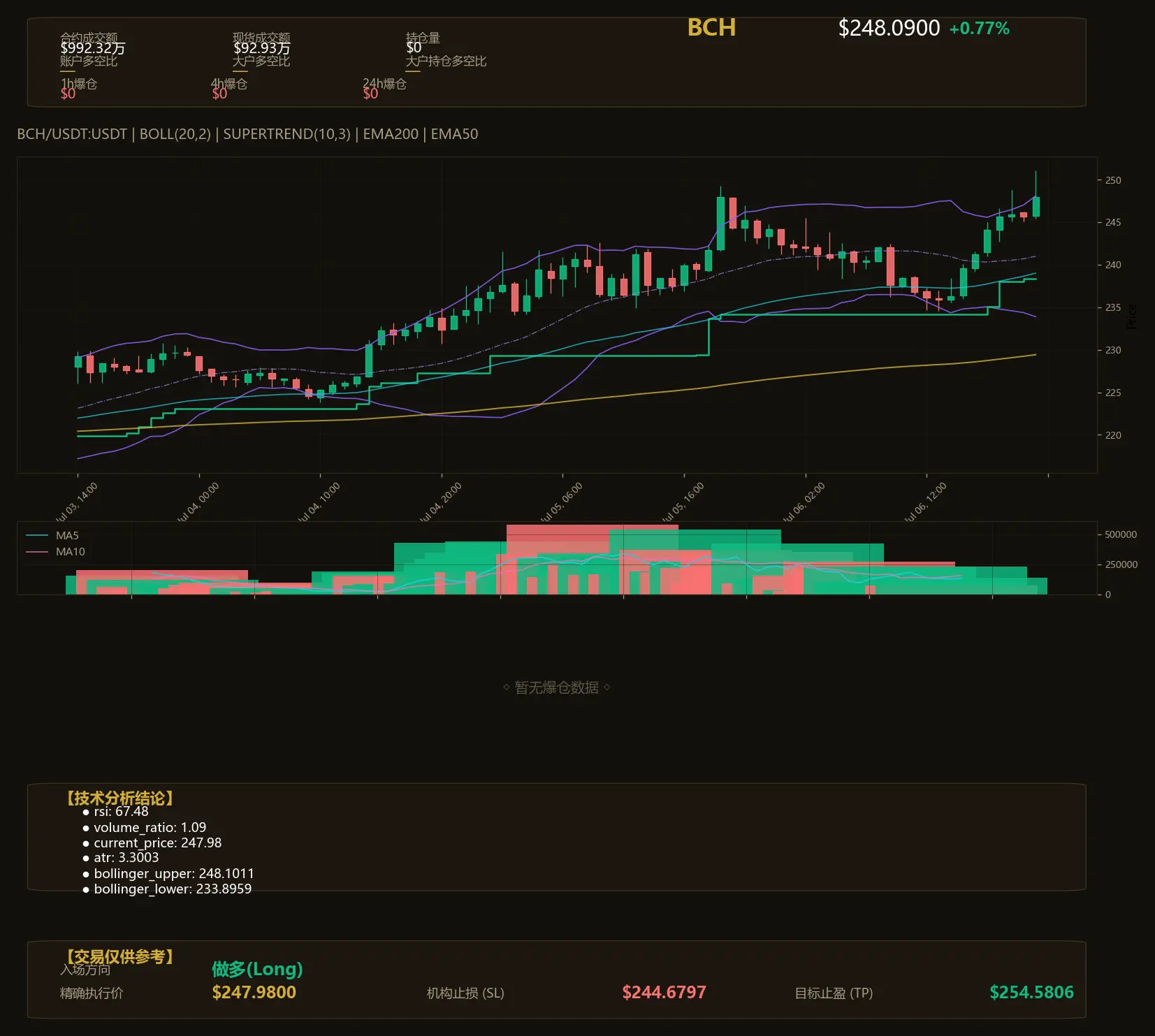Click the 目标止盈 (TP) label
Image resolution: width=1155 pixels, height=1036 pixels.
[834, 993]
